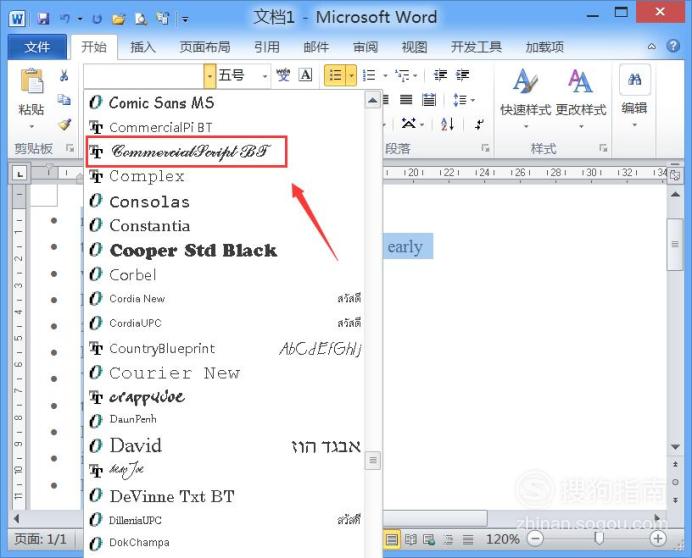Screen dimensions: 692x558
Task: Expand the numbering list dropdown arrow
Action: click(x=385, y=76)
